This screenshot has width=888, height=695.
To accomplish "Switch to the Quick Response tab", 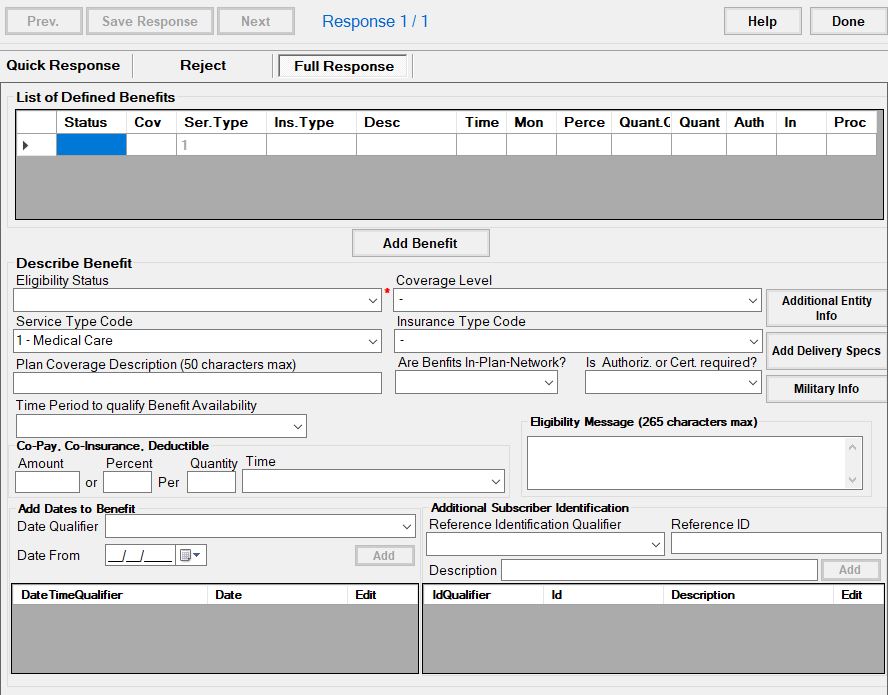I will [x=63, y=66].
